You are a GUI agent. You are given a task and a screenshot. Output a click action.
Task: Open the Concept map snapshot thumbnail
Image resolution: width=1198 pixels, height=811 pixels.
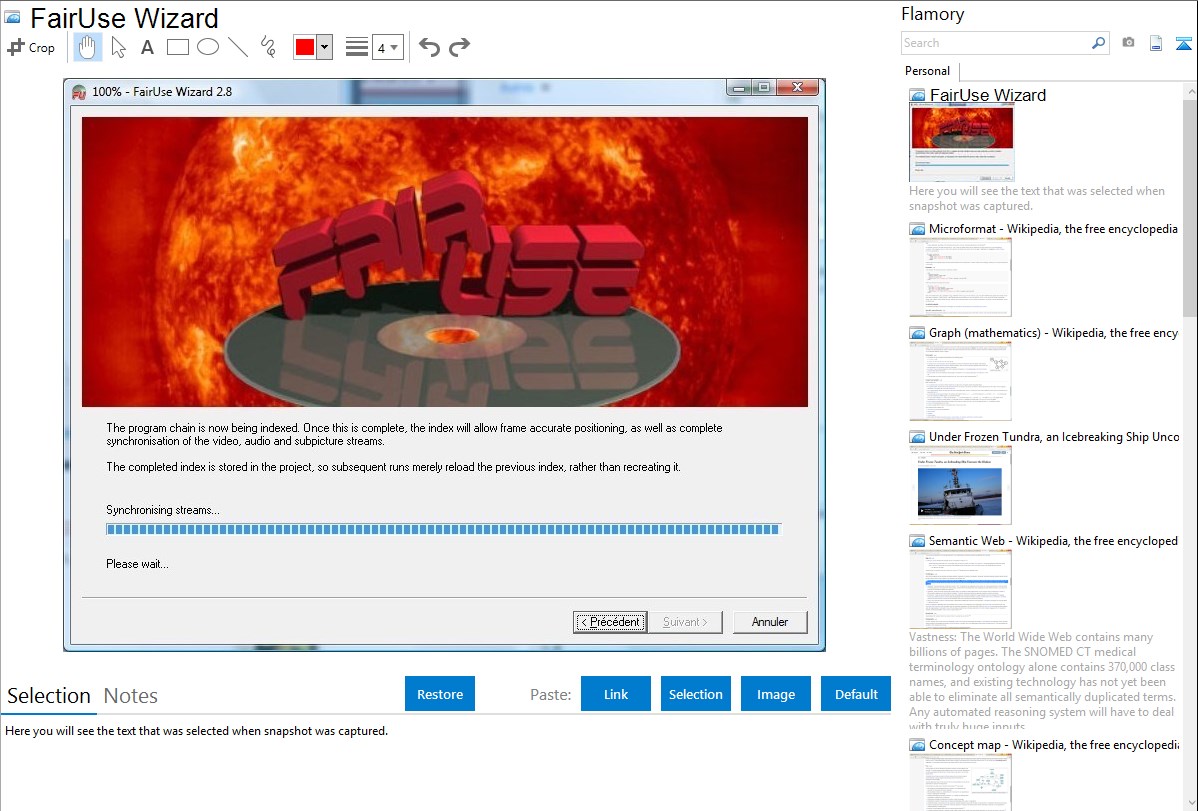pyautogui.click(x=960, y=782)
